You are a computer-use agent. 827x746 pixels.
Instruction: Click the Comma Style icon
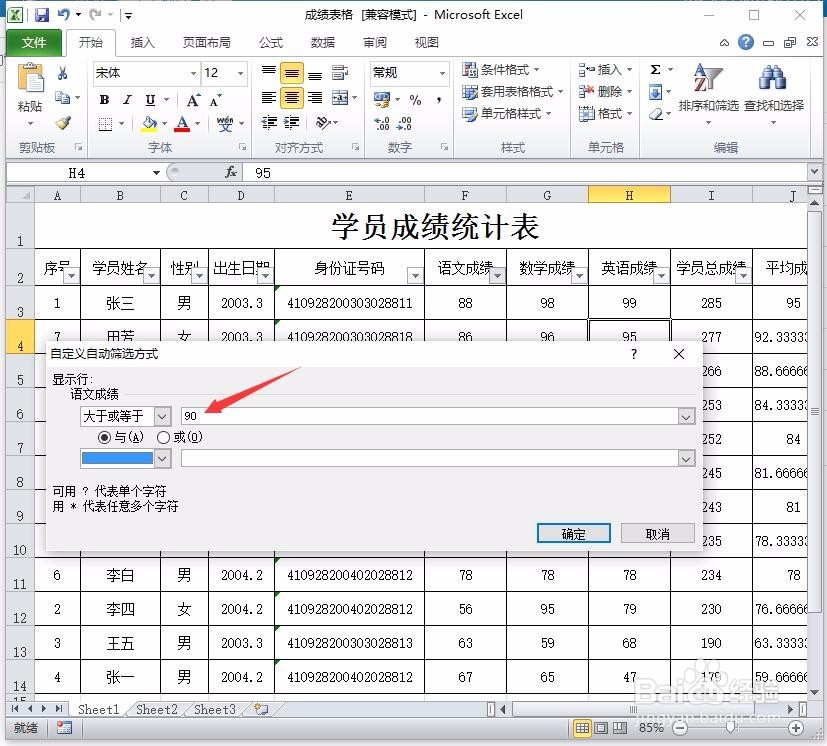439,100
